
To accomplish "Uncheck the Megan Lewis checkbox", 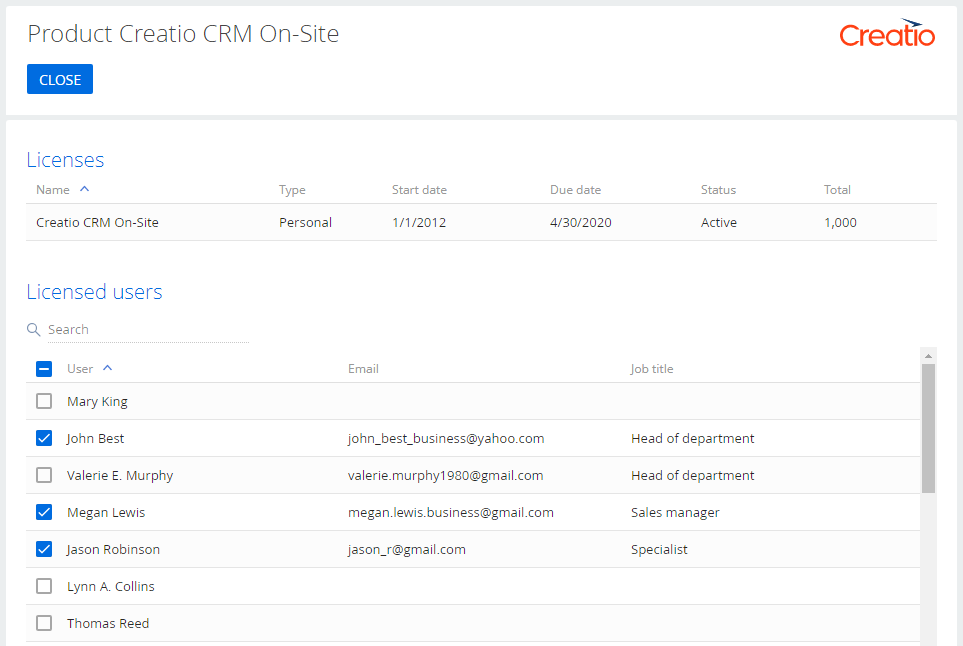I will pyautogui.click(x=44, y=512).
